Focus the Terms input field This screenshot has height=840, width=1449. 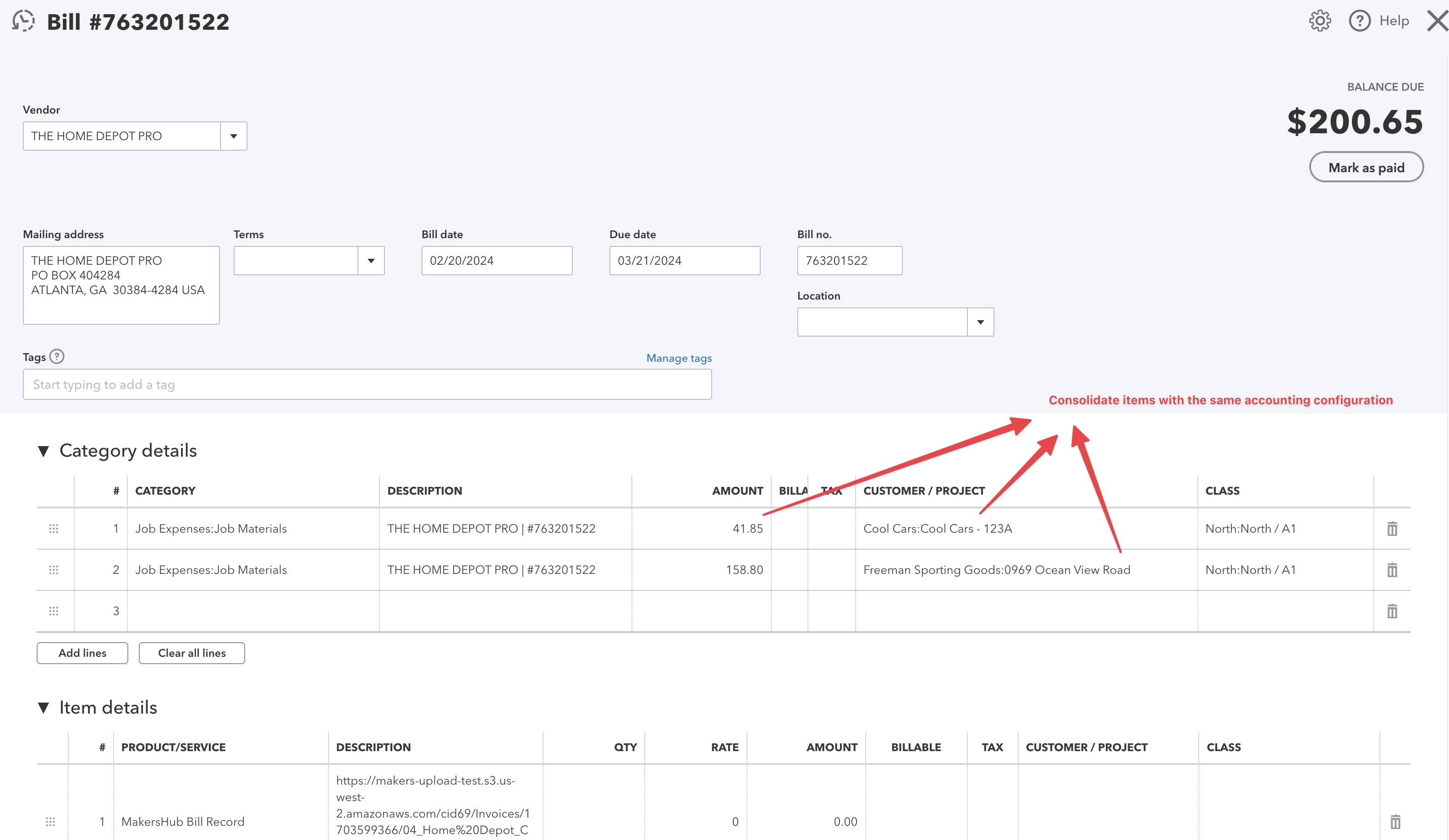296,261
